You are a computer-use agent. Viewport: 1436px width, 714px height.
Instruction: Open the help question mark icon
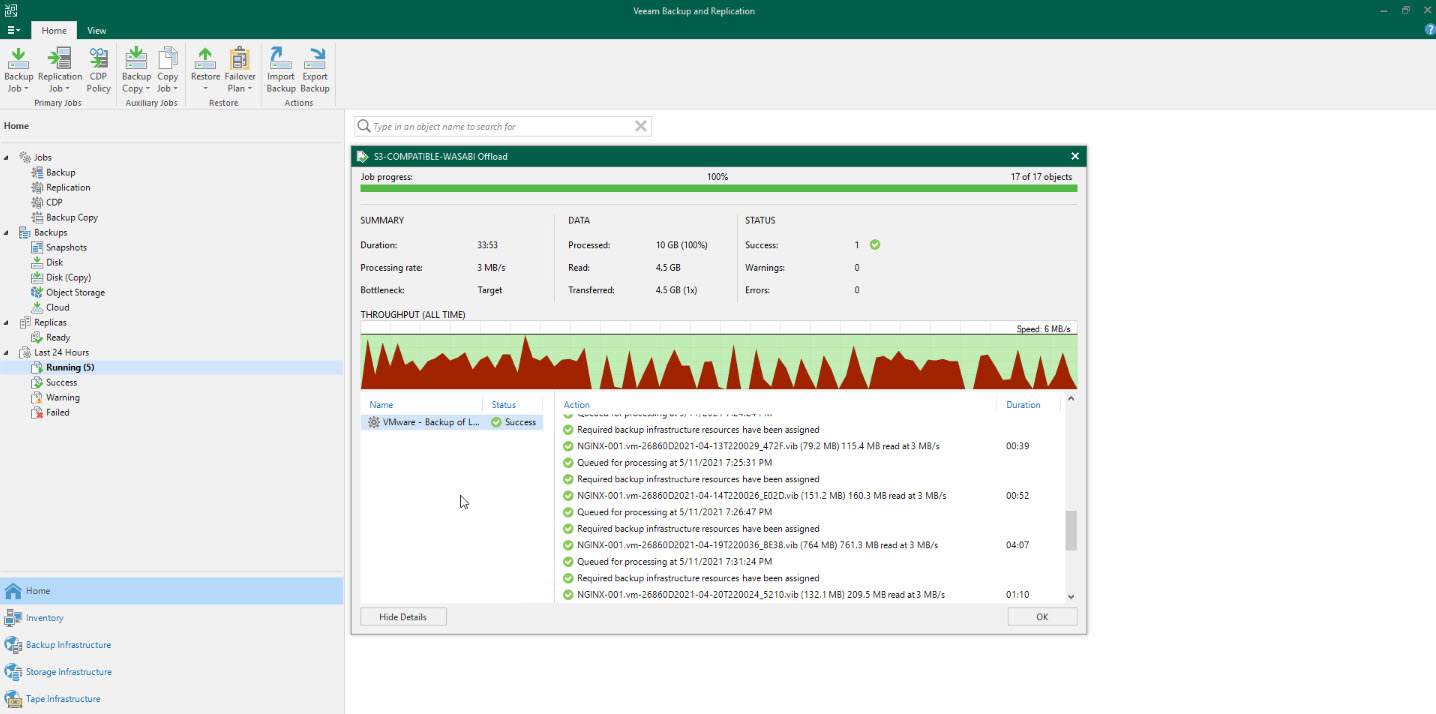pos(1429,30)
